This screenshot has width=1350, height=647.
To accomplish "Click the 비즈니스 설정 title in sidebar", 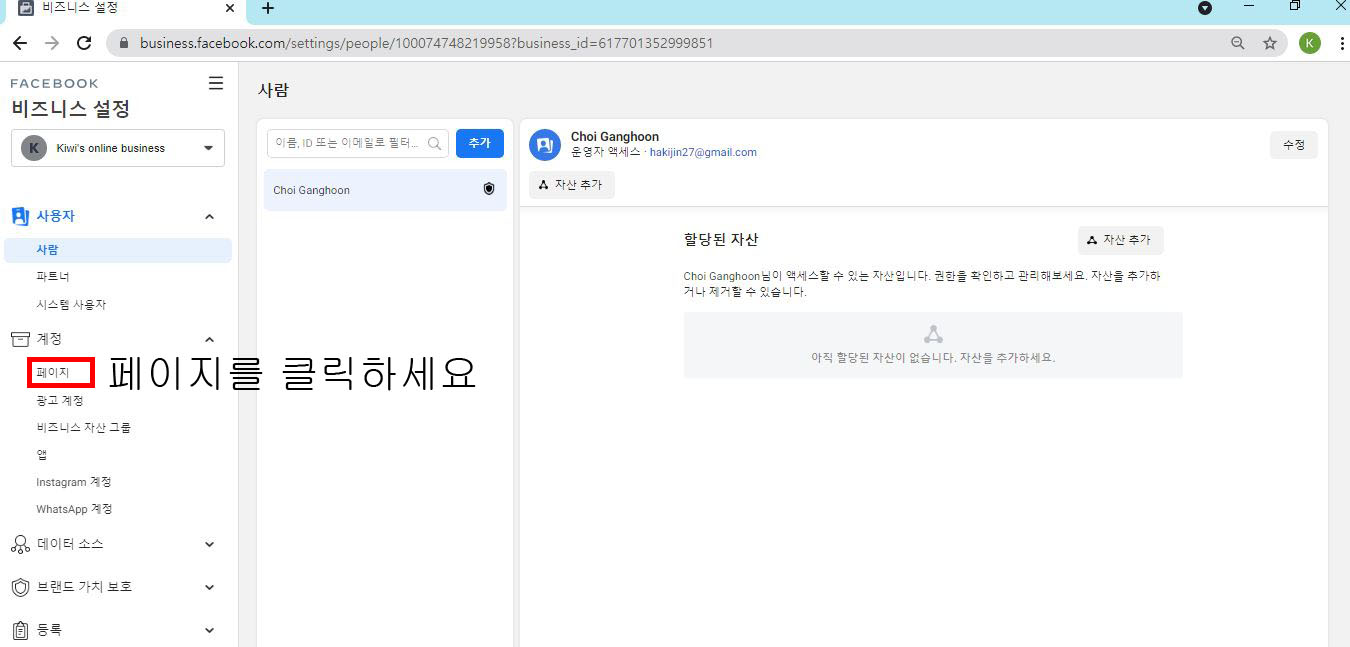I will [x=71, y=109].
